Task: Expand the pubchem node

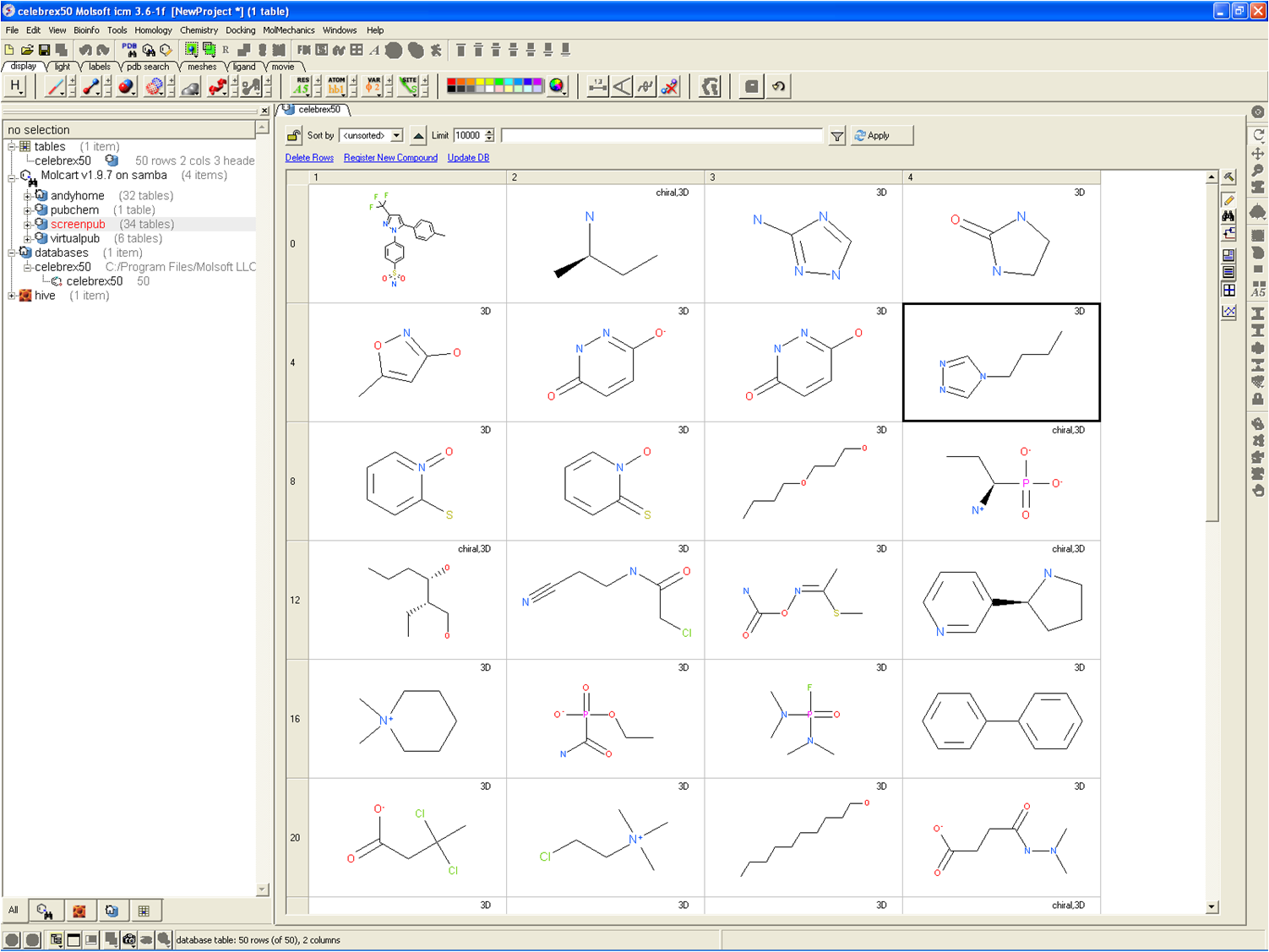Action: pyautogui.click(x=27, y=210)
